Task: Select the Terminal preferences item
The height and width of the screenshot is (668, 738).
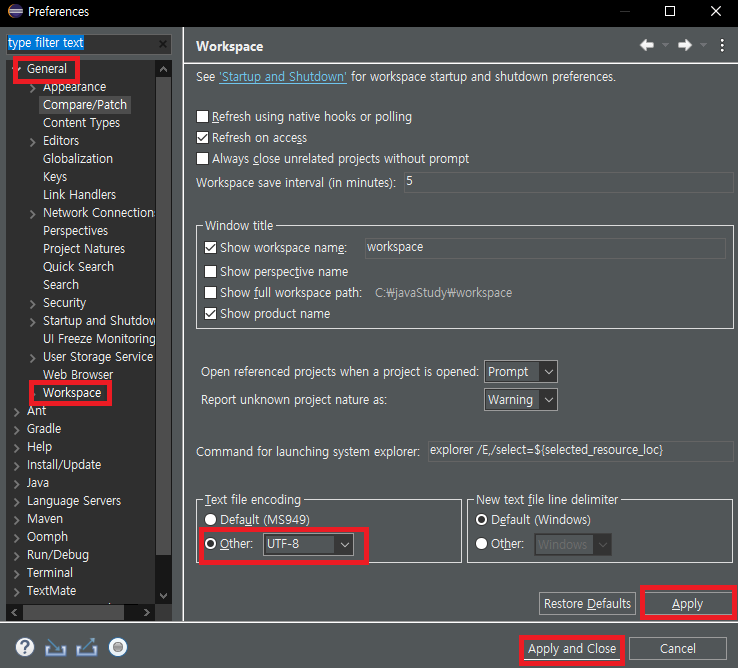Action: (x=50, y=572)
